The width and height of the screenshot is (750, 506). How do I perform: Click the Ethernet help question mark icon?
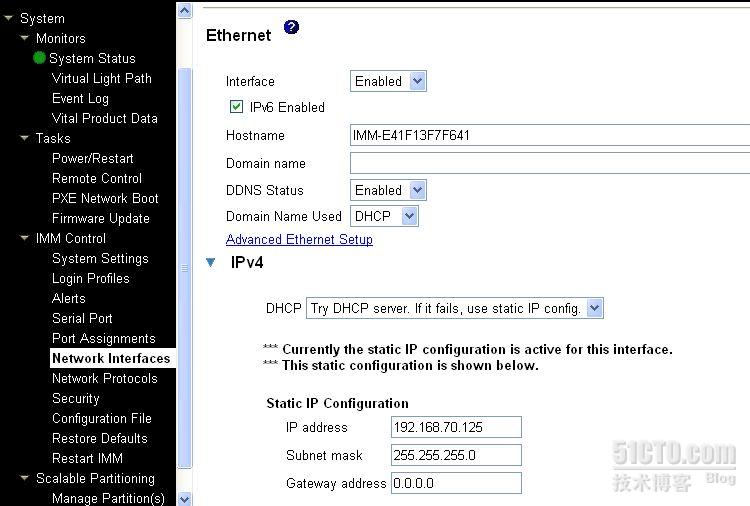click(x=291, y=28)
